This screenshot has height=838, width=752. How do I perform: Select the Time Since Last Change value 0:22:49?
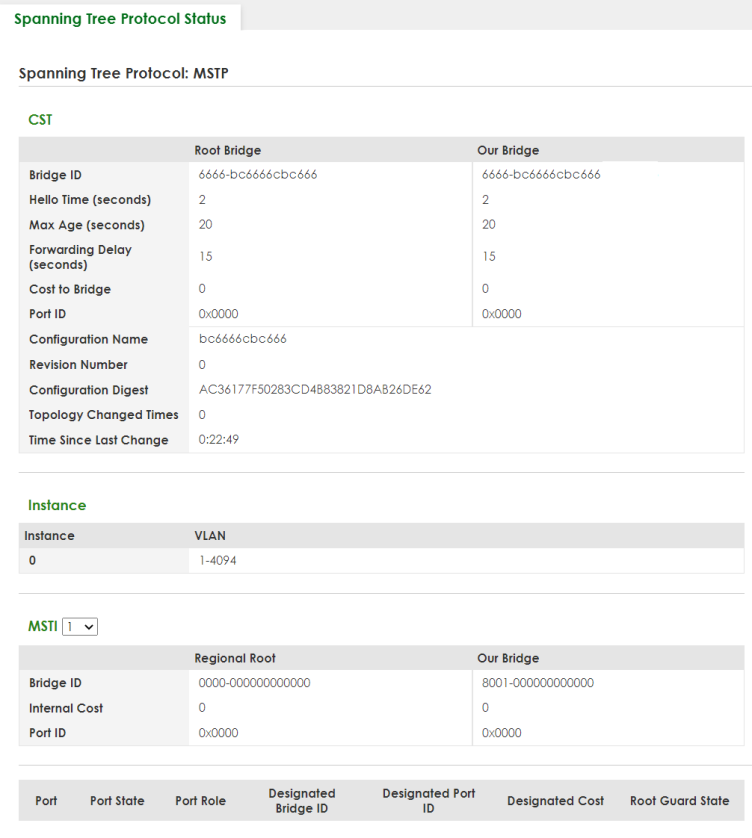pyautogui.click(x=219, y=440)
